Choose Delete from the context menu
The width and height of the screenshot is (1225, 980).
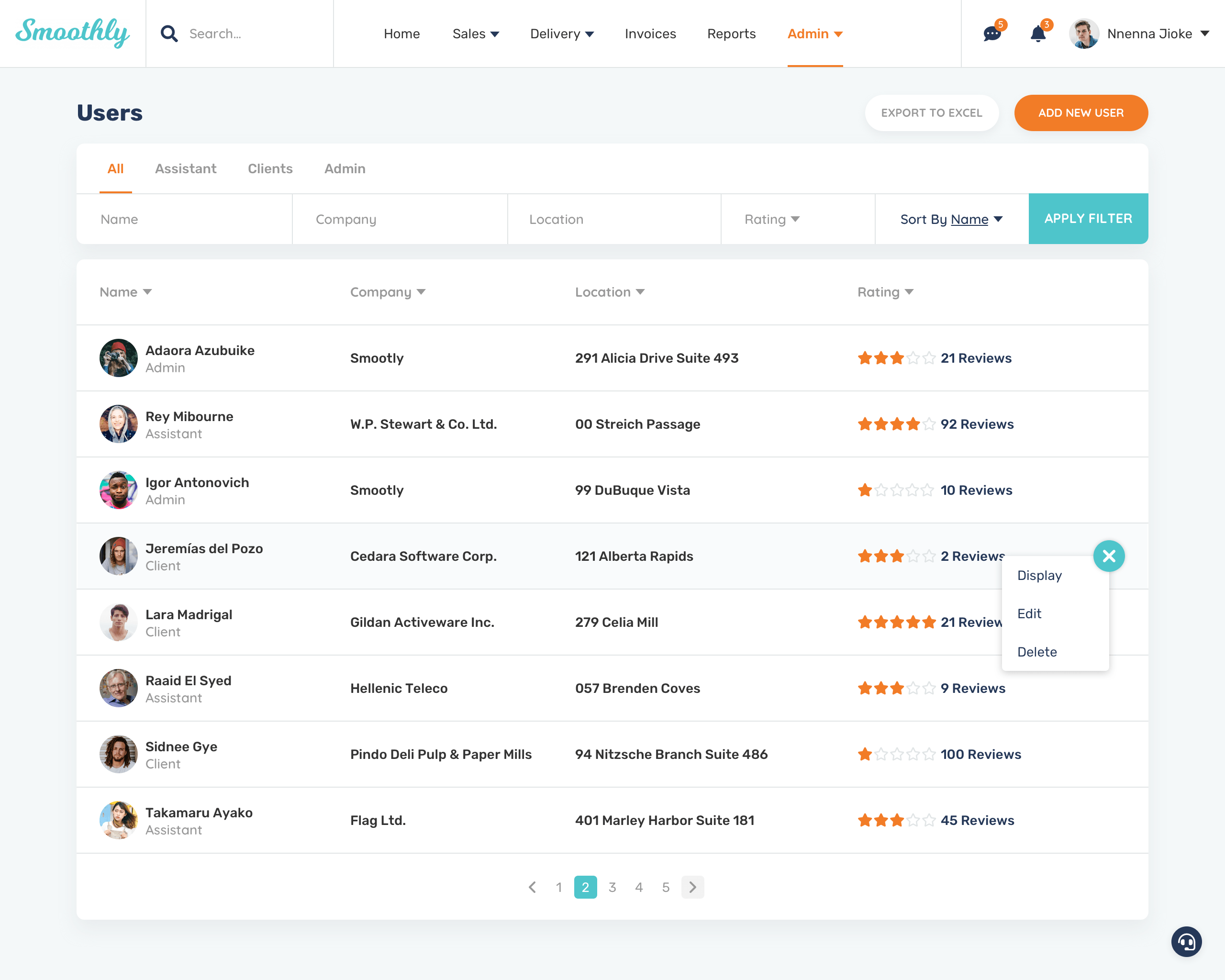[1037, 652]
